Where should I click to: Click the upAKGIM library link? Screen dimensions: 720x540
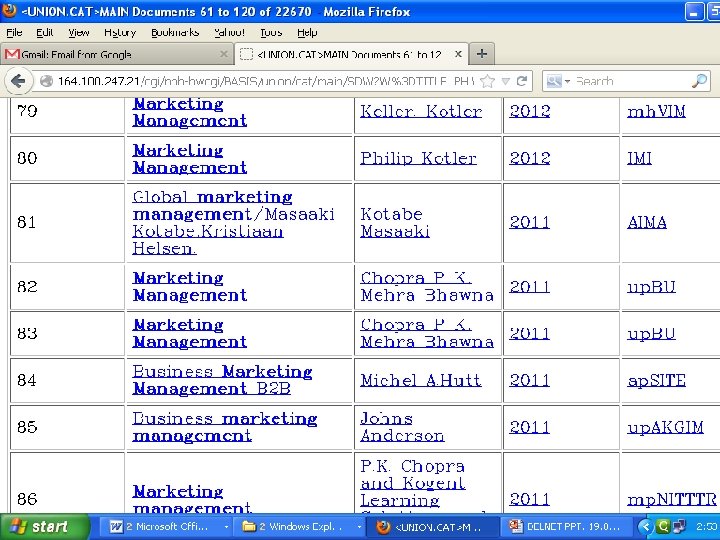(x=665, y=428)
